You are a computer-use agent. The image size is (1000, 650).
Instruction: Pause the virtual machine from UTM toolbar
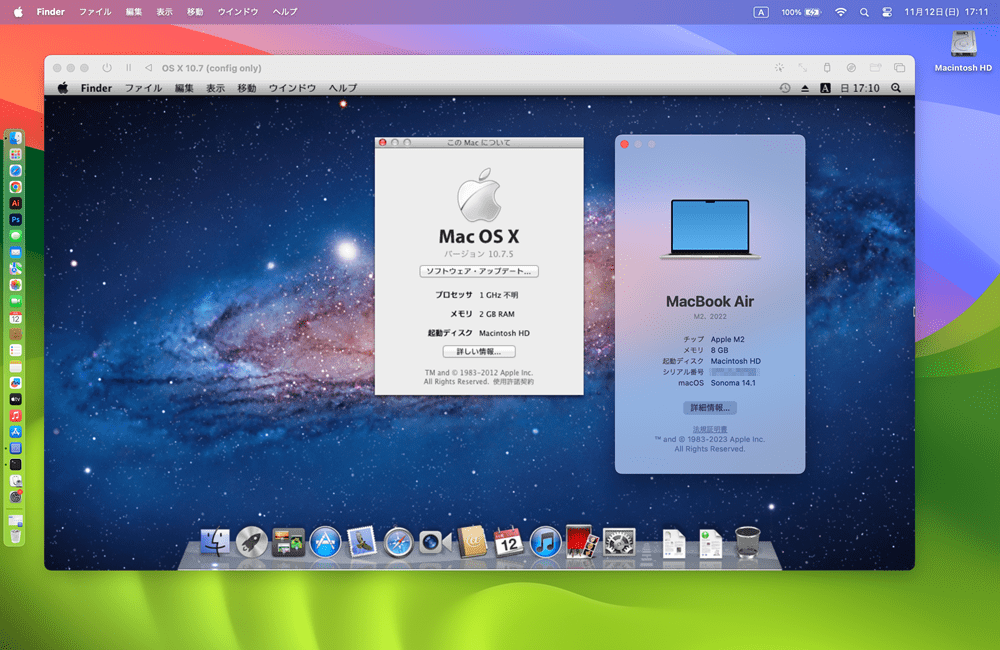pos(128,68)
